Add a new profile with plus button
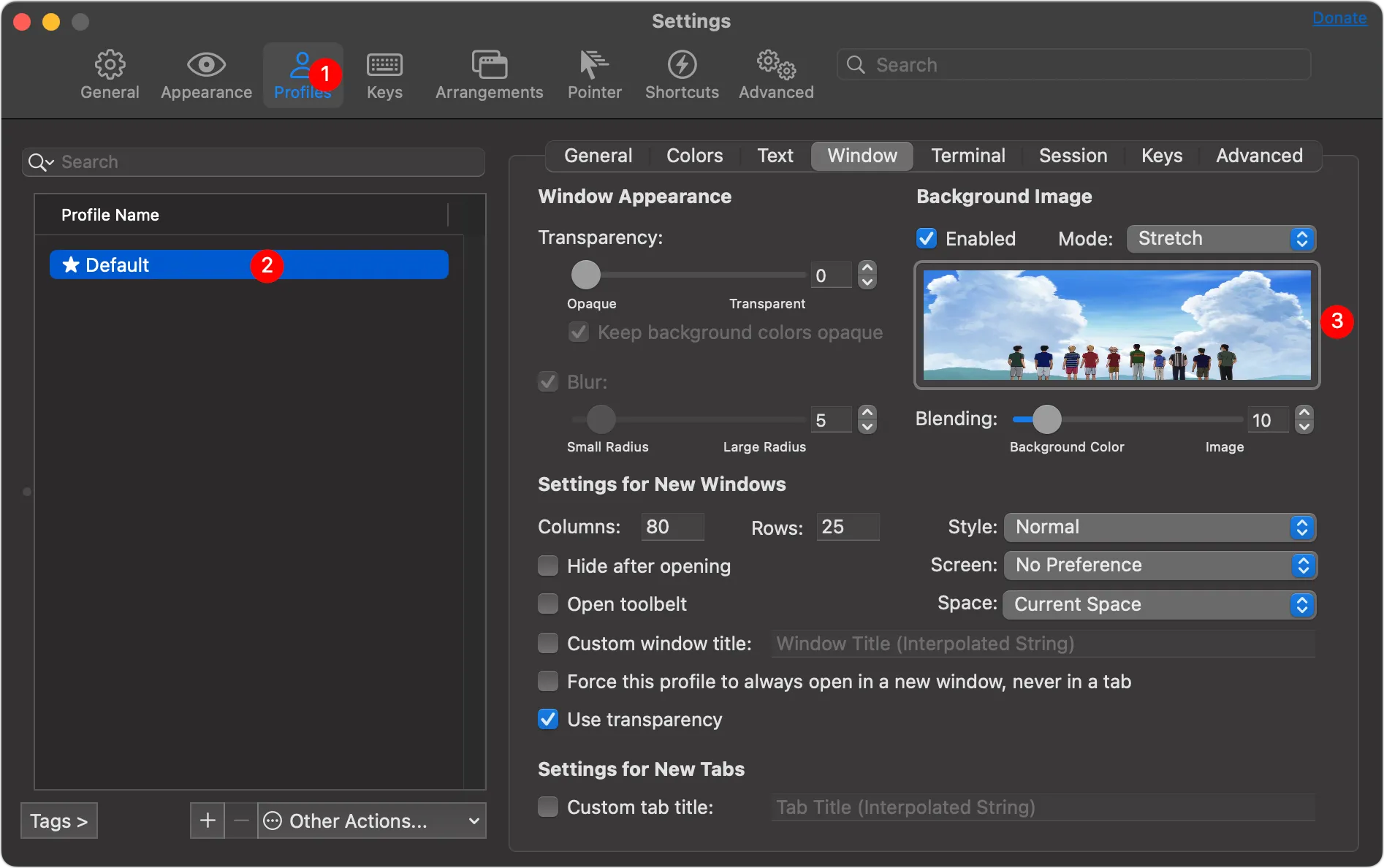 208,821
